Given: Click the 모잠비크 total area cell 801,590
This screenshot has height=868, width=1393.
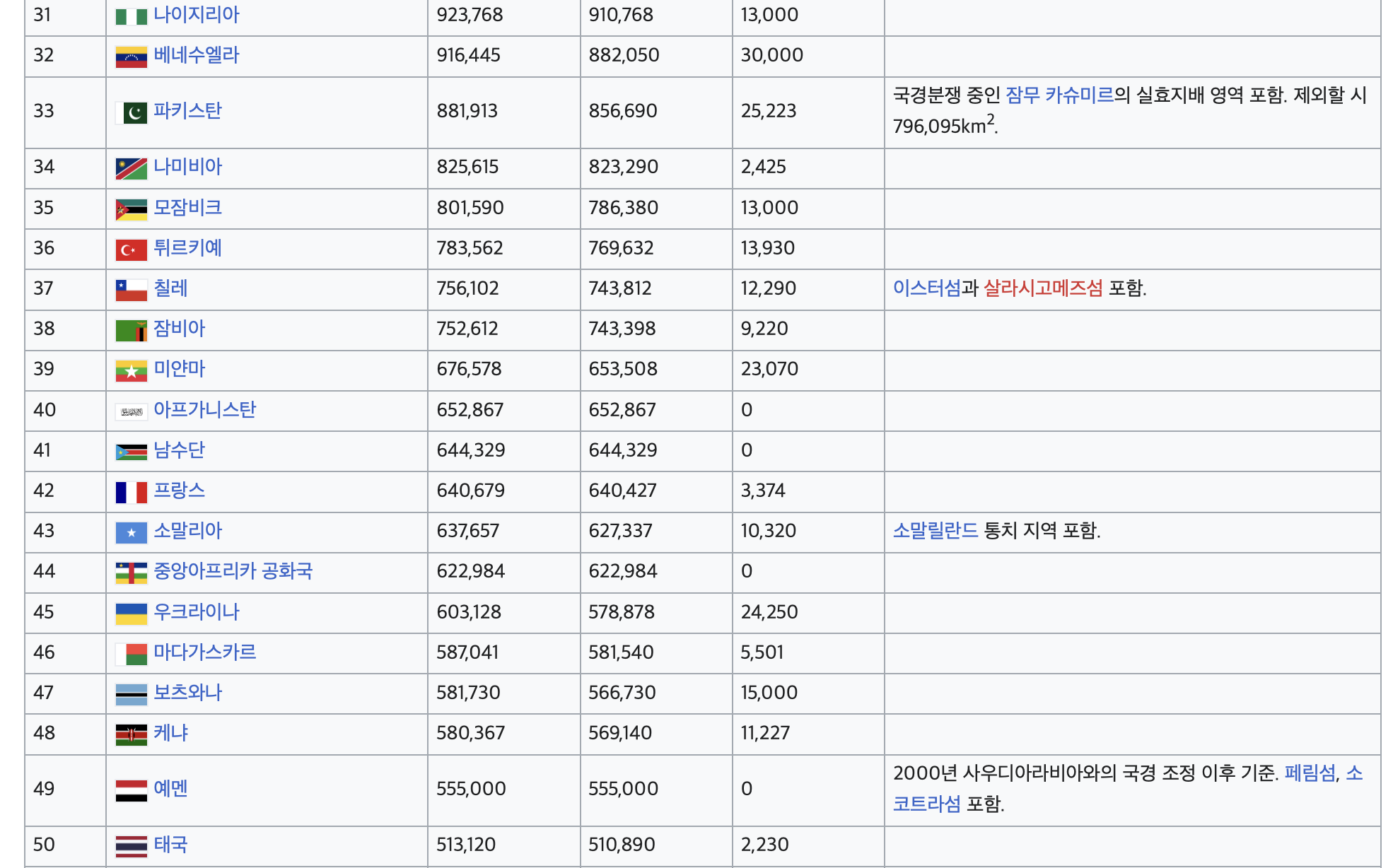Looking at the screenshot, I should click(x=470, y=208).
